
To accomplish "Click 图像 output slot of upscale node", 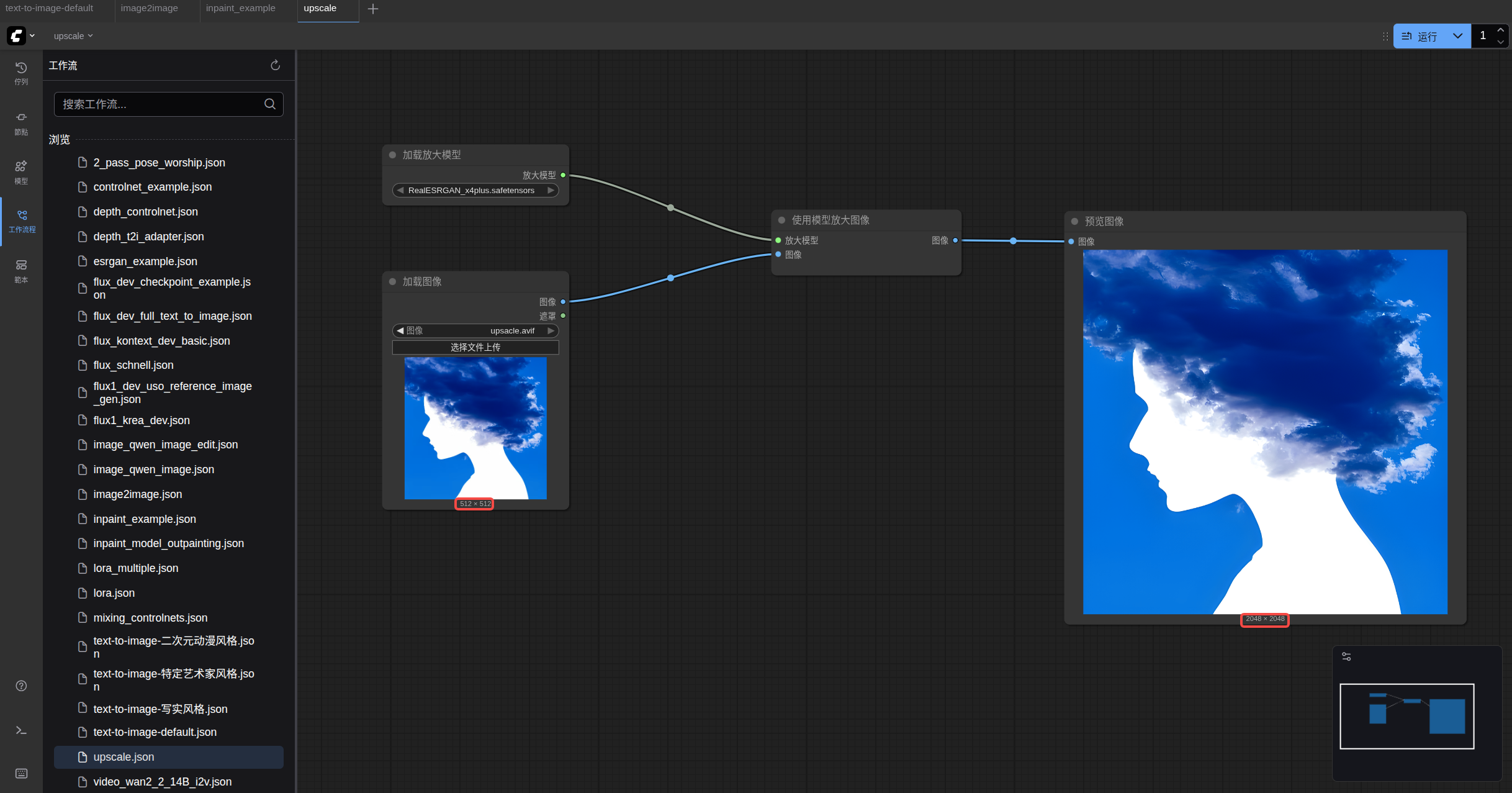I will (955, 240).
